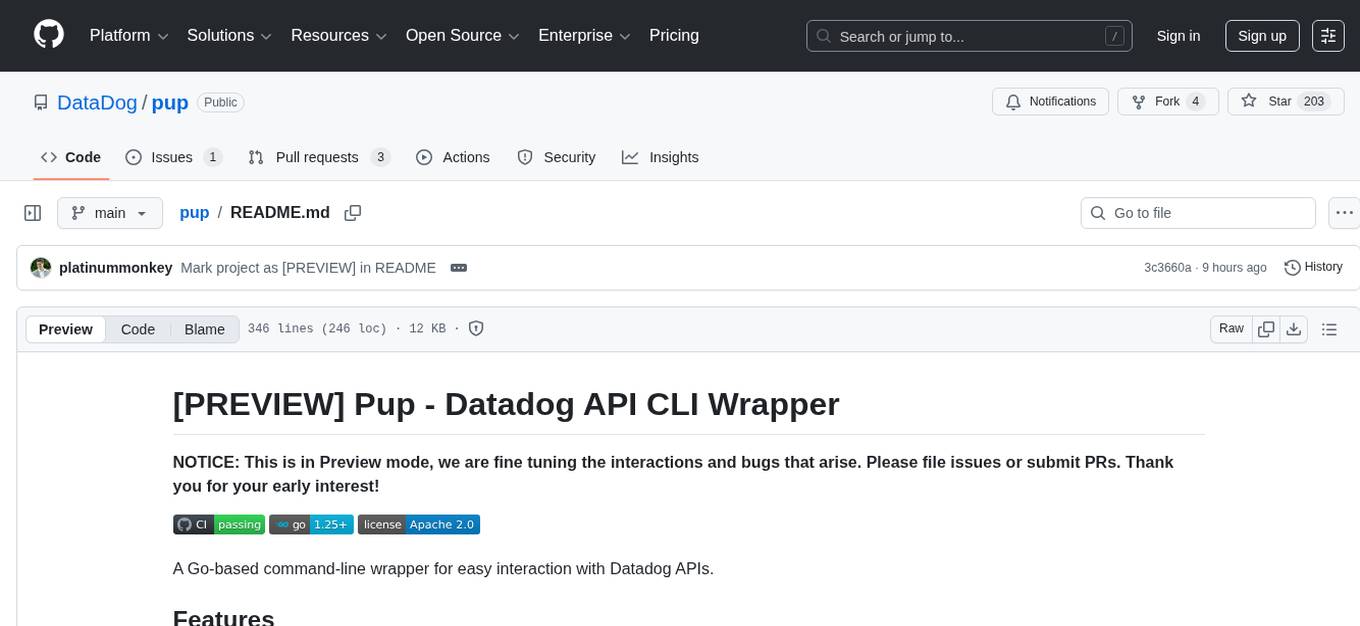Image resolution: width=1360 pixels, height=626 pixels.
Task: Open the commit message details ellipsis
Action: coord(458,267)
